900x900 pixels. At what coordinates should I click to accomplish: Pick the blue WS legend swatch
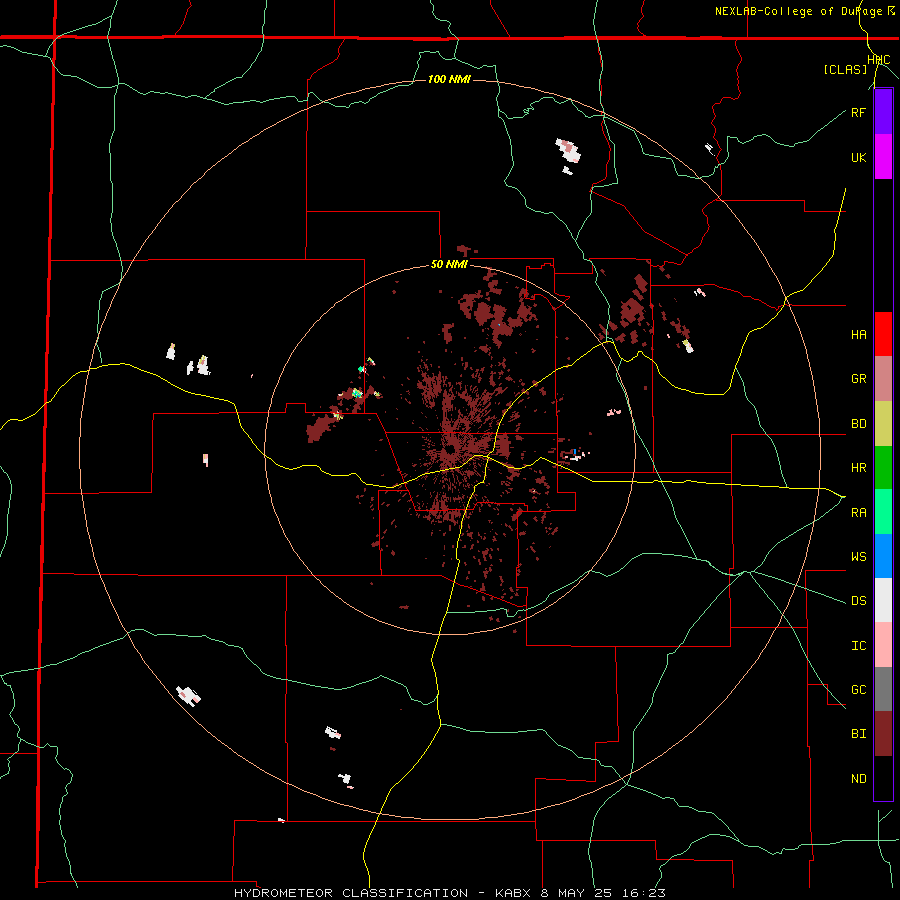tap(883, 556)
